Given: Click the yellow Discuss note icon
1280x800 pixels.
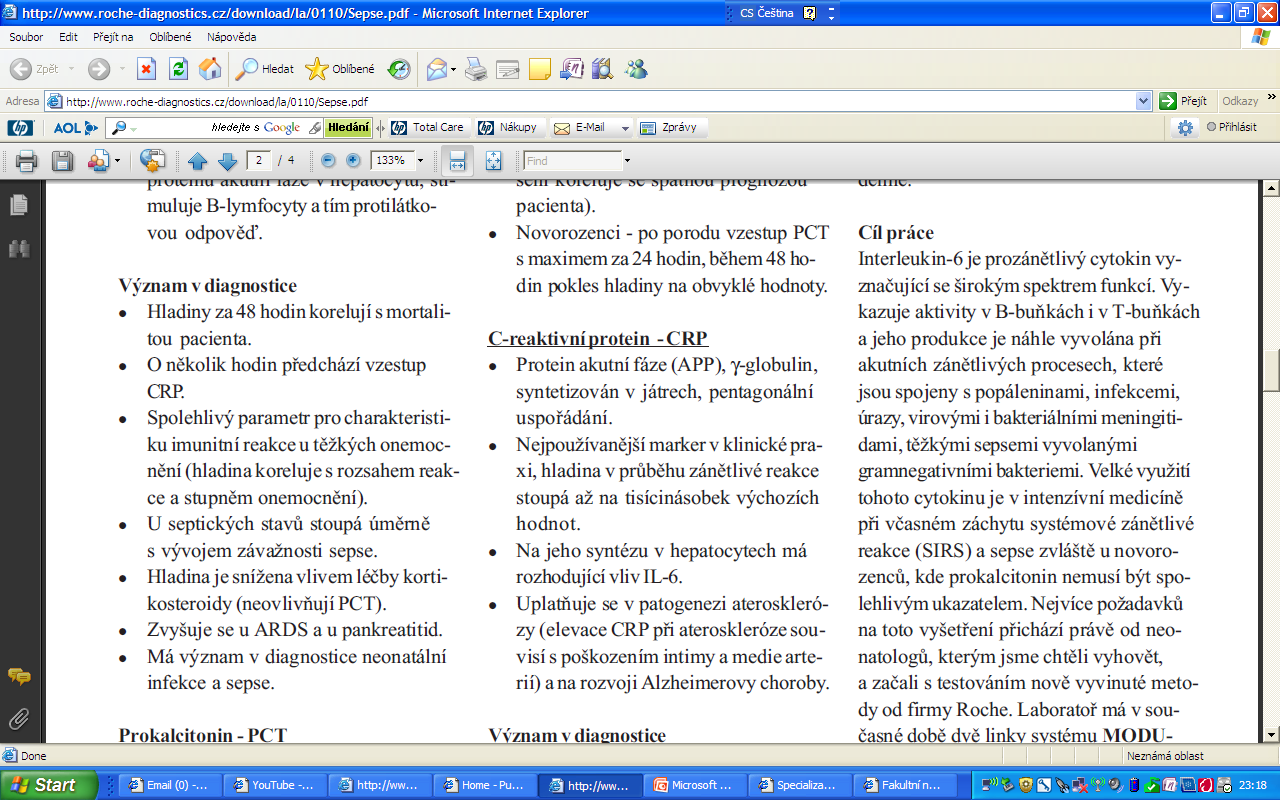Looking at the screenshot, I should point(540,69).
